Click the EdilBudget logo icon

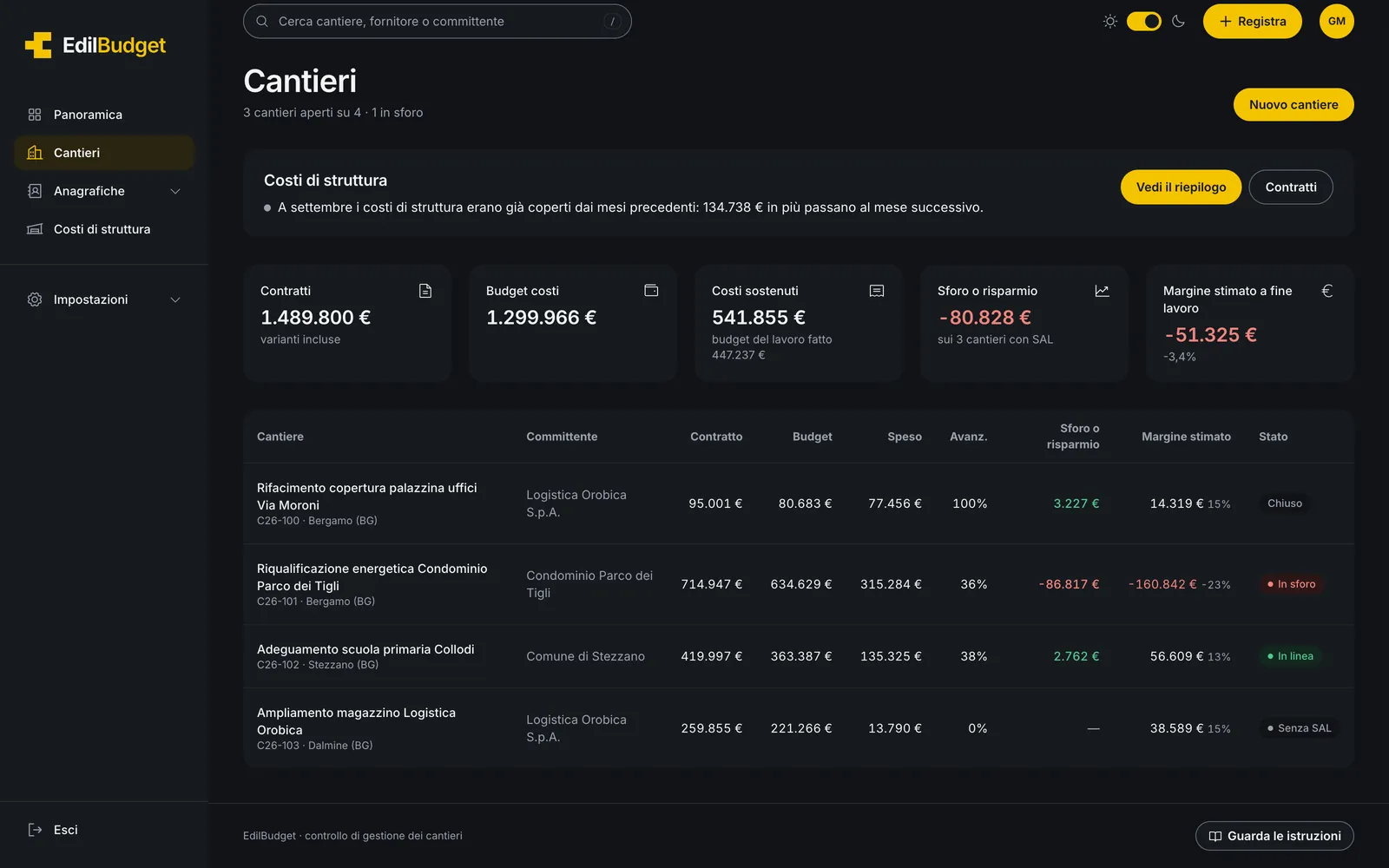click(38, 45)
